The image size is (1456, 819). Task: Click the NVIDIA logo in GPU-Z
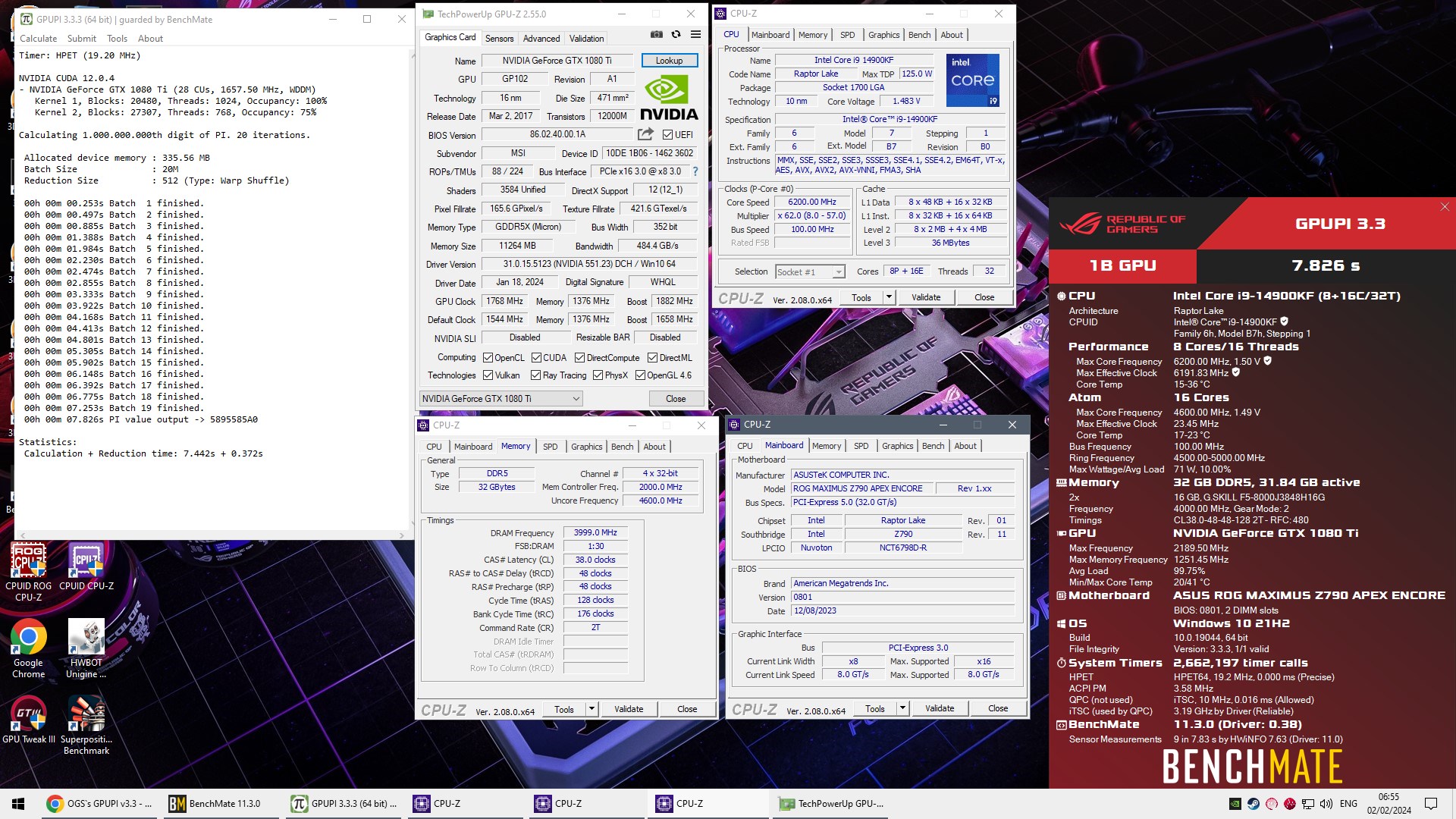click(669, 99)
